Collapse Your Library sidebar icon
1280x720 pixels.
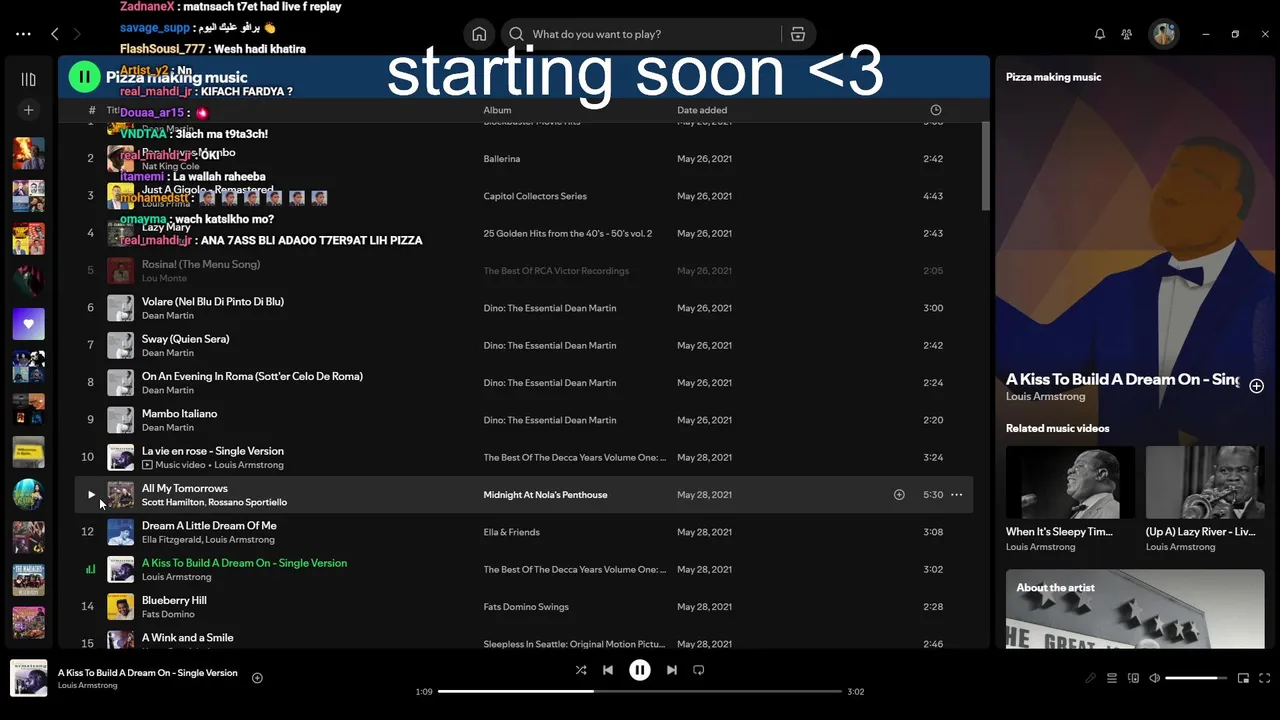[x=29, y=79]
